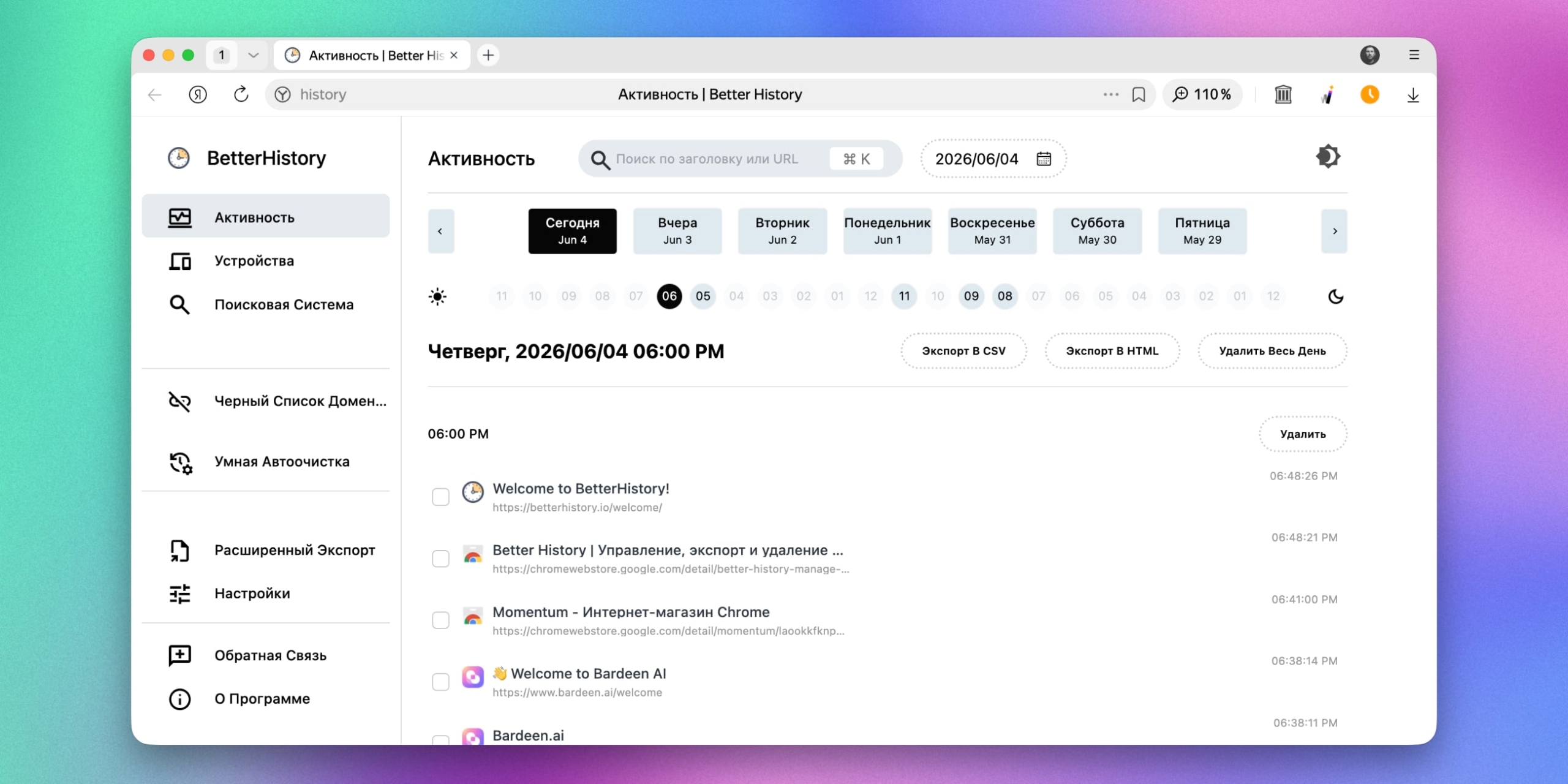
Task: Open Умная Автоочистка in the sidebar
Action: pyautogui.click(x=266, y=462)
